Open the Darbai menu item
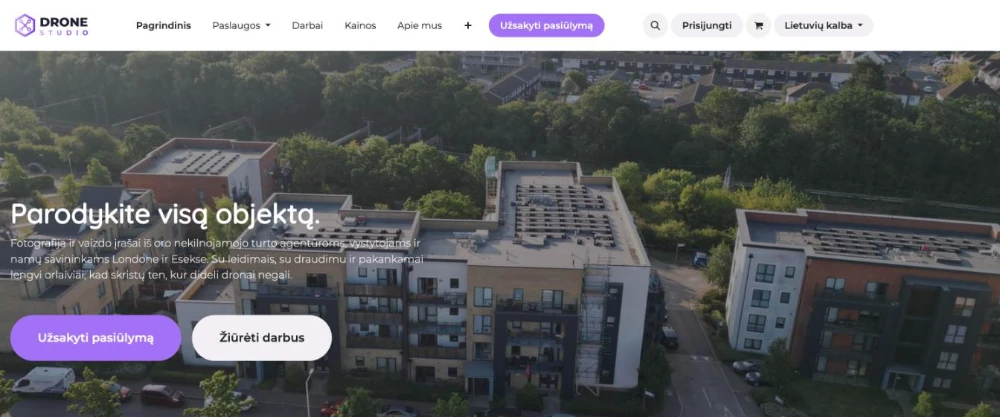The width and height of the screenshot is (1000, 417). tap(307, 26)
